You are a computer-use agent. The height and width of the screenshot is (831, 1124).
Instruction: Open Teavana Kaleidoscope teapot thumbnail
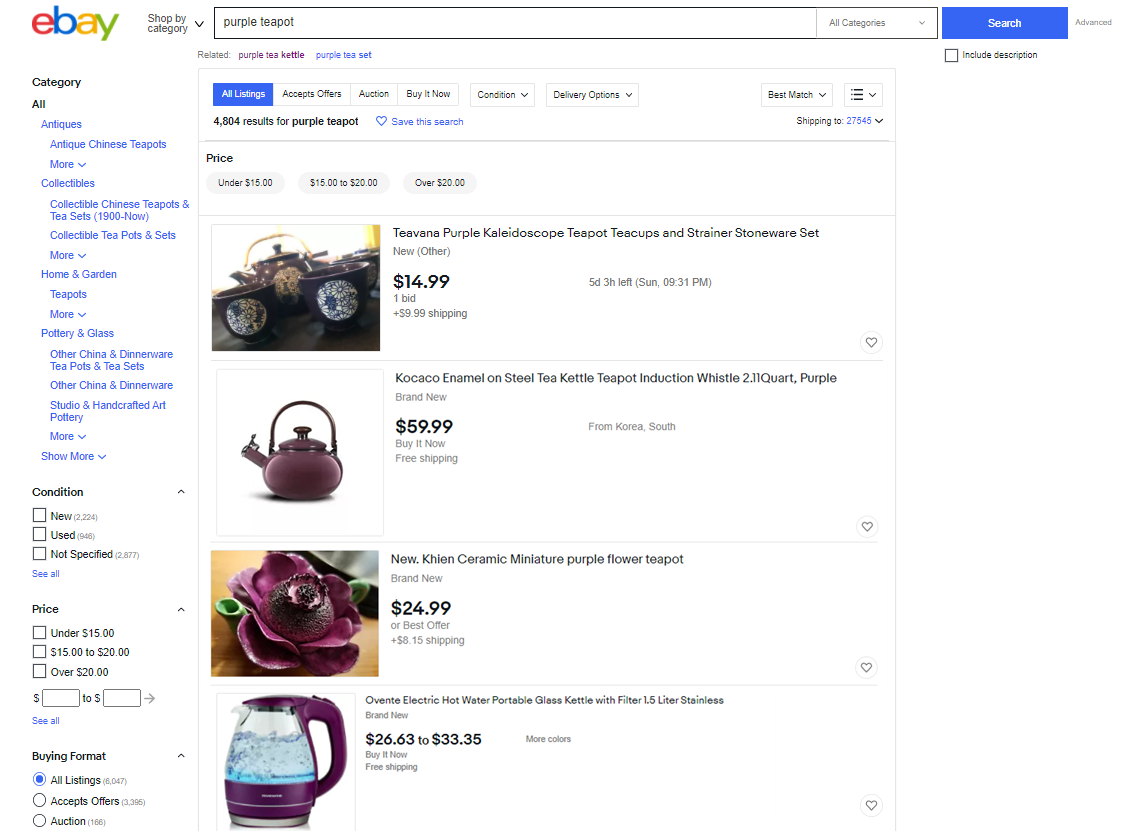coord(295,288)
